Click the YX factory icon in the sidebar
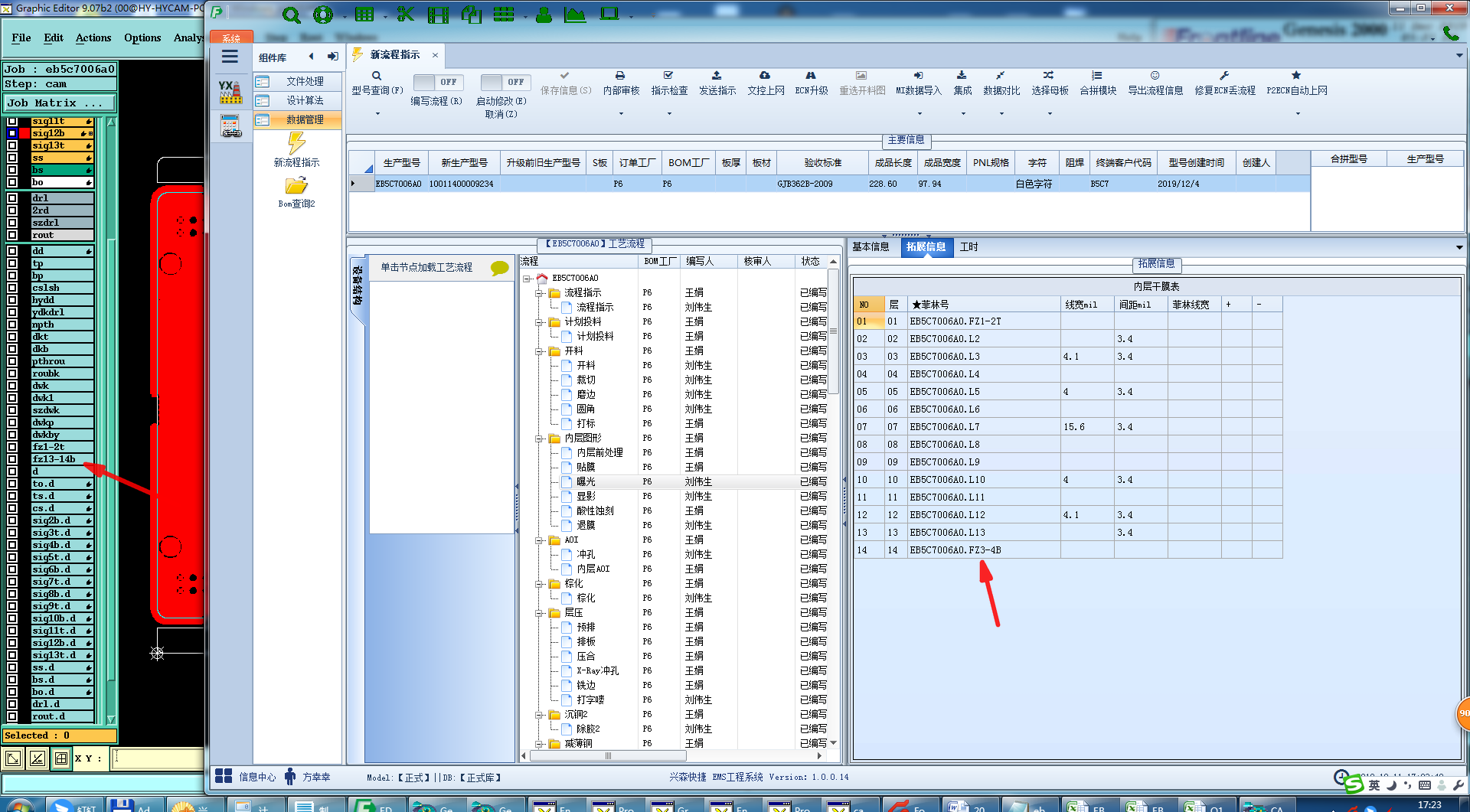This screenshot has width=1470, height=812. tap(230, 92)
